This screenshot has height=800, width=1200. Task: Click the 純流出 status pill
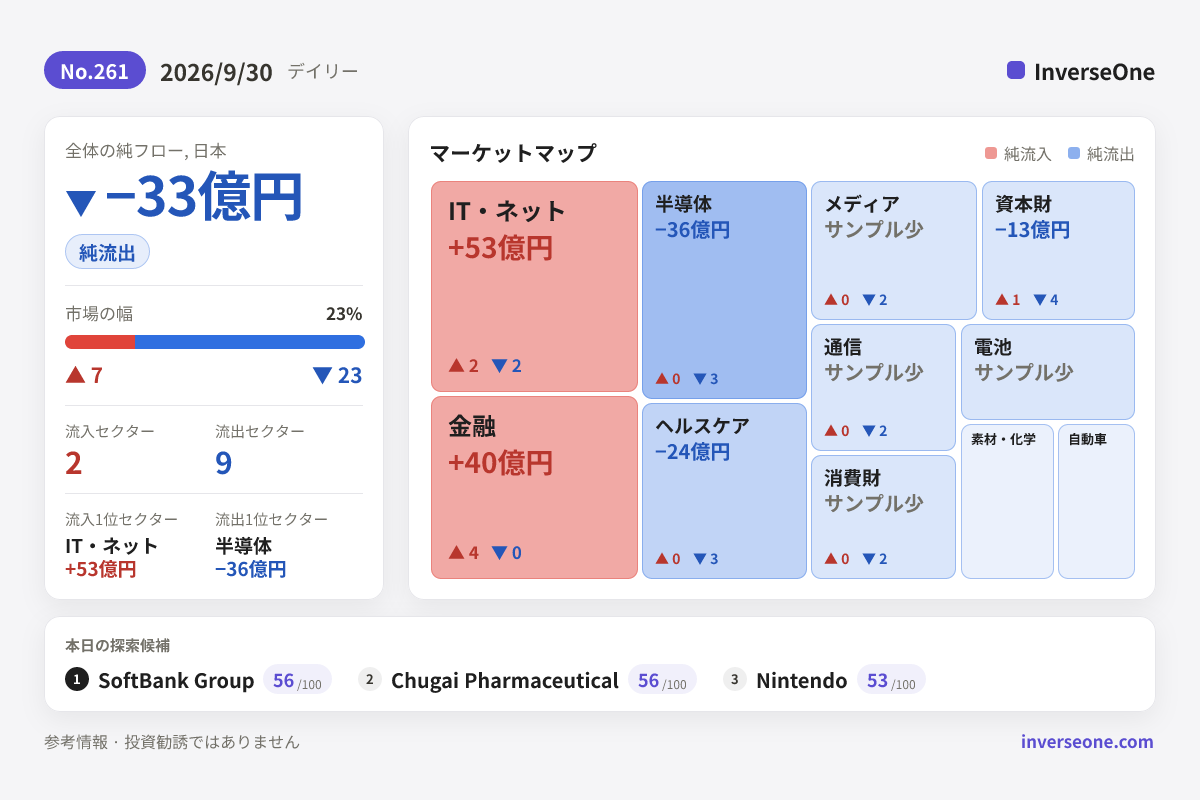[107, 252]
